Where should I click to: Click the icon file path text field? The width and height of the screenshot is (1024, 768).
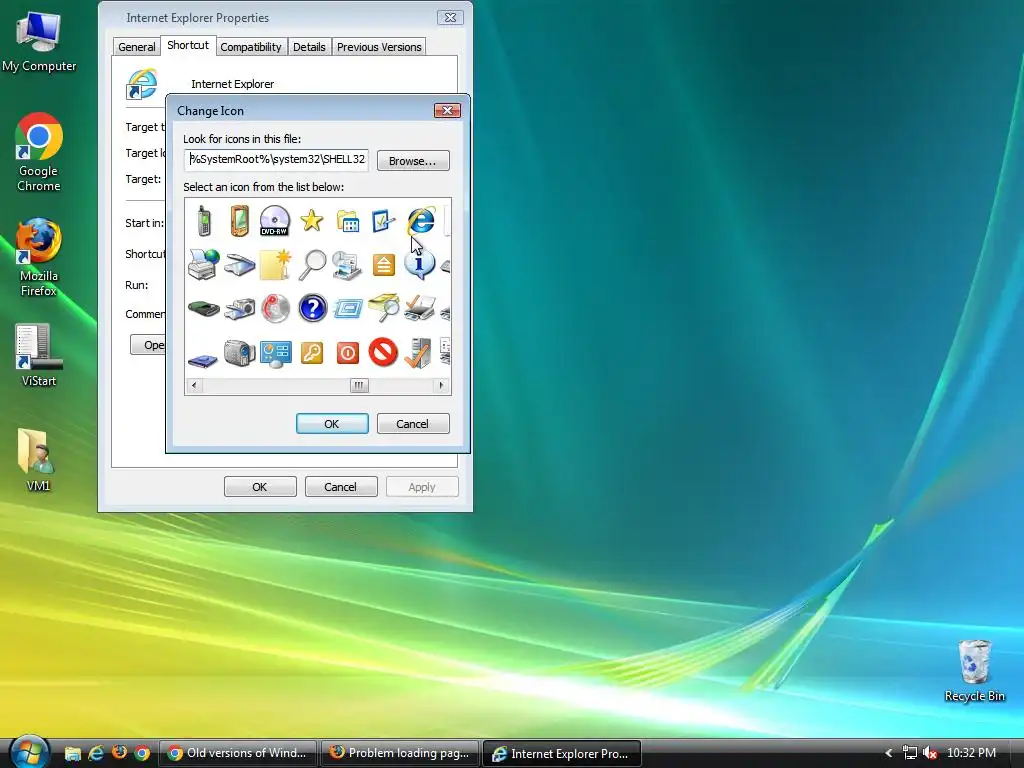pos(276,159)
